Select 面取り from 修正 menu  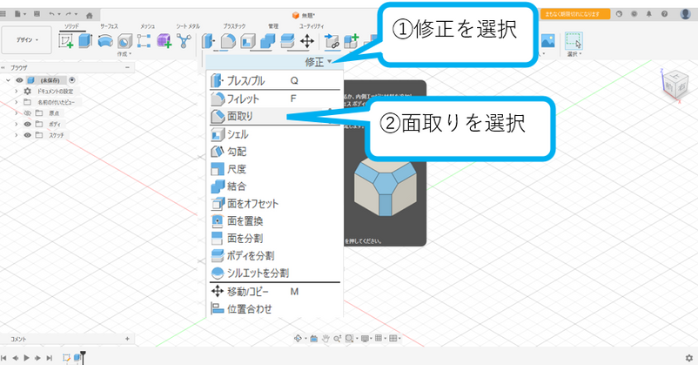[275, 116]
